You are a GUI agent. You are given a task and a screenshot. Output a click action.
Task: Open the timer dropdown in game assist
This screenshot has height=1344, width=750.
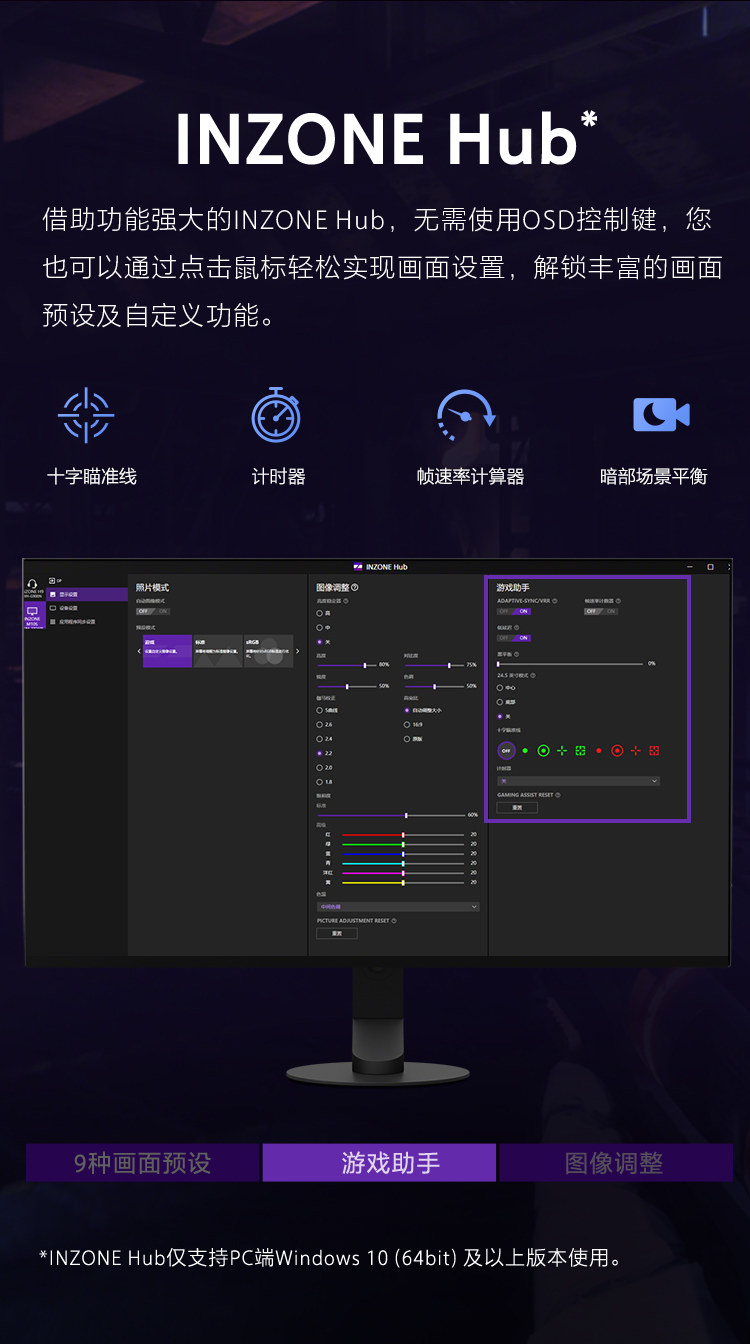tap(578, 781)
